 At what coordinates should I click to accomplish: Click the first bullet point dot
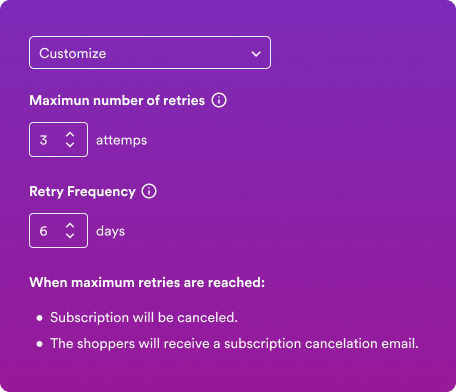click(x=40, y=318)
